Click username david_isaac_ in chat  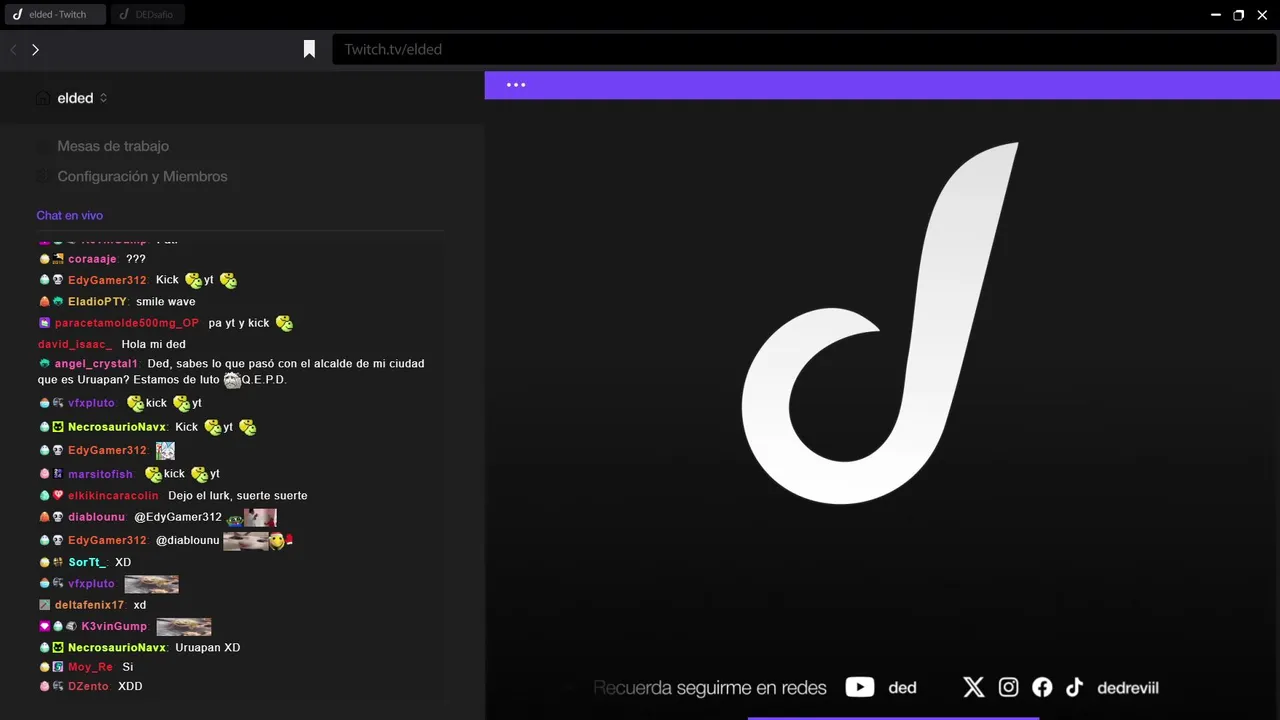(75, 344)
